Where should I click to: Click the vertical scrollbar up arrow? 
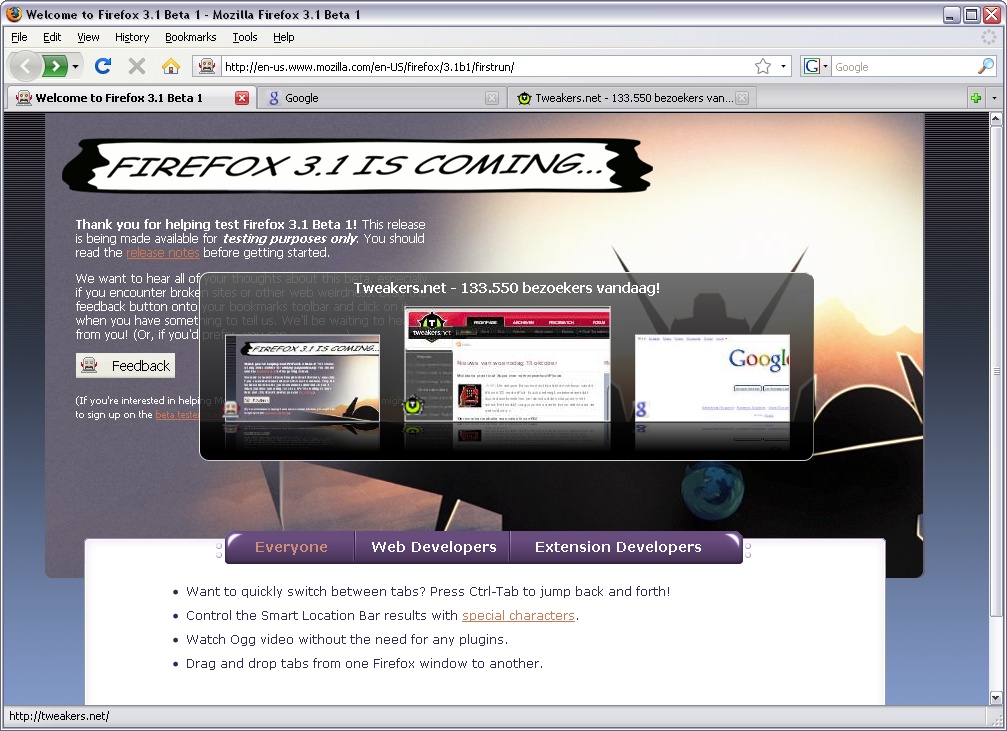coord(995,119)
